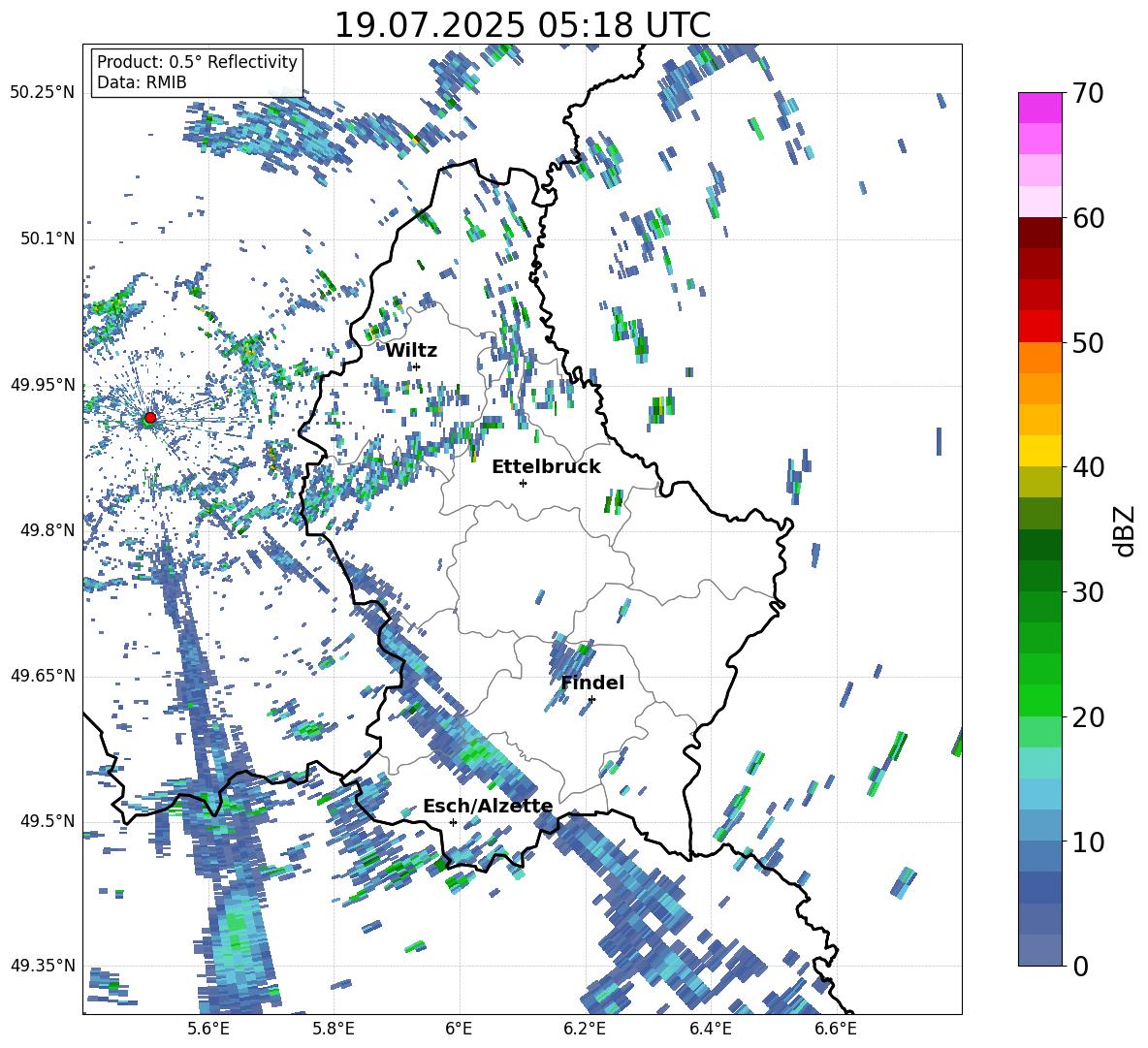Click the colorbar tick label 30
The width and height of the screenshot is (1148, 1048).
(1087, 592)
